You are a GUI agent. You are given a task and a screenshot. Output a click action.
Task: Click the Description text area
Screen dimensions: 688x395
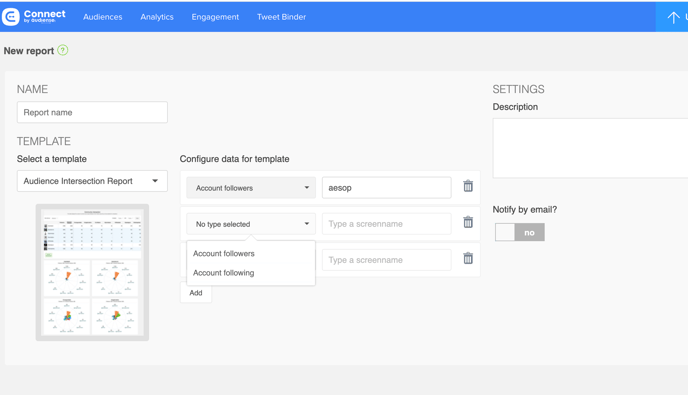point(590,148)
